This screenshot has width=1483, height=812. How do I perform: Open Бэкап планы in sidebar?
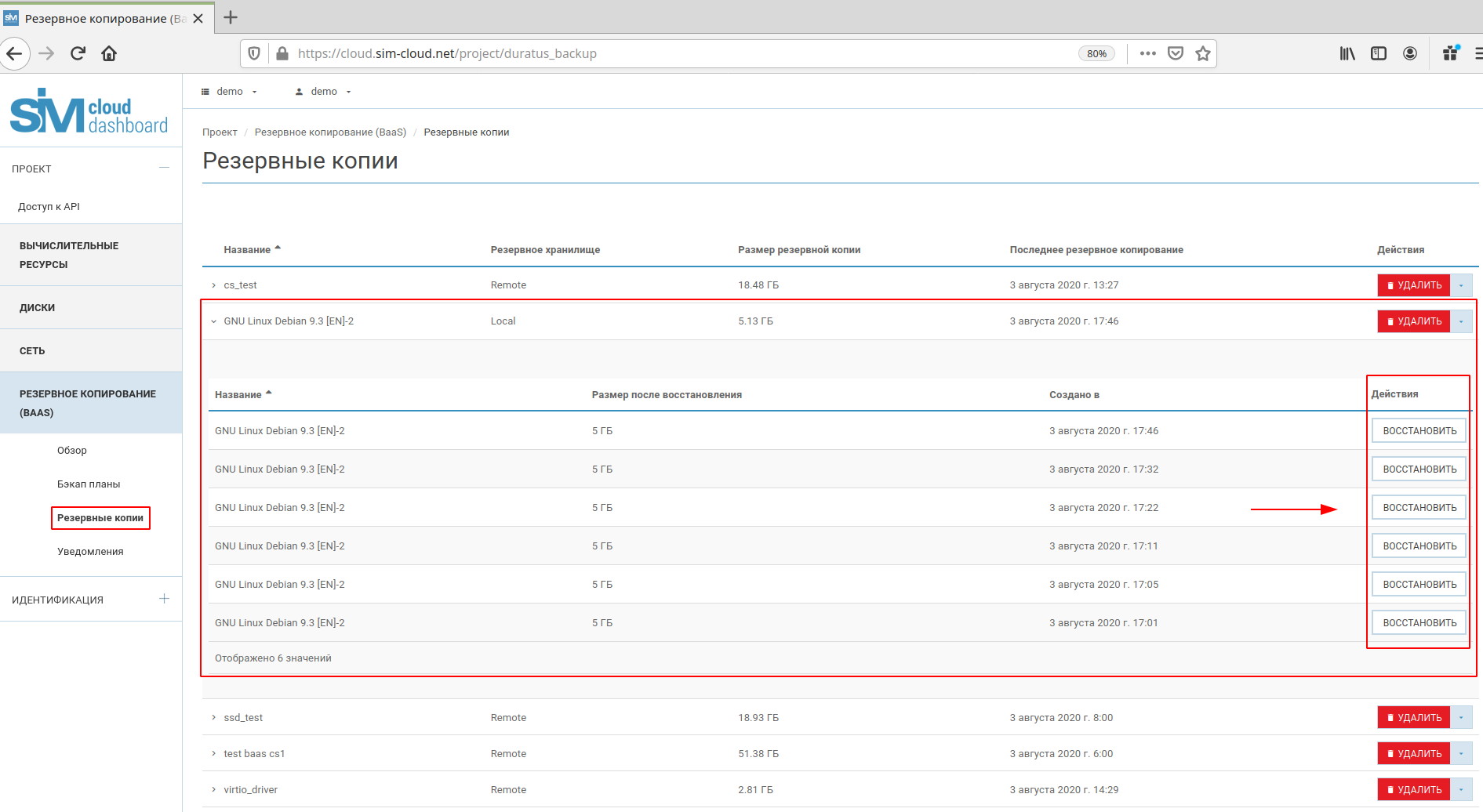pos(89,484)
